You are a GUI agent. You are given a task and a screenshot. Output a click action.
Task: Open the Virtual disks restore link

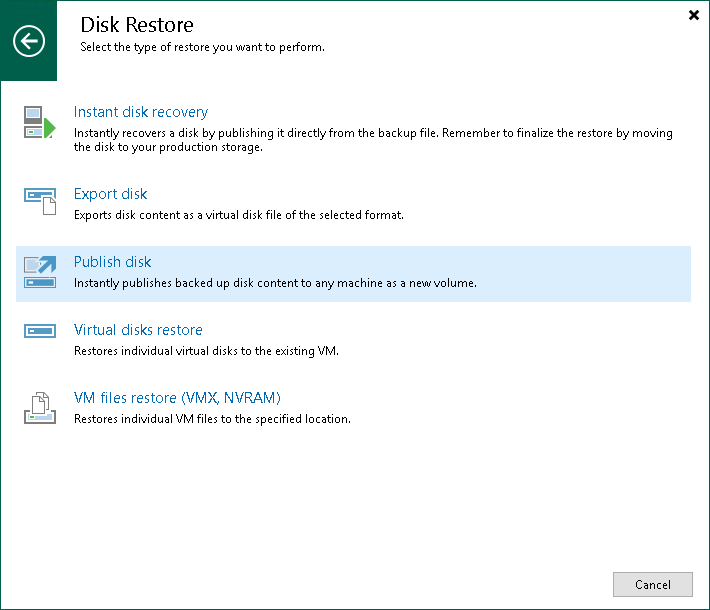click(x=138, y=330)
